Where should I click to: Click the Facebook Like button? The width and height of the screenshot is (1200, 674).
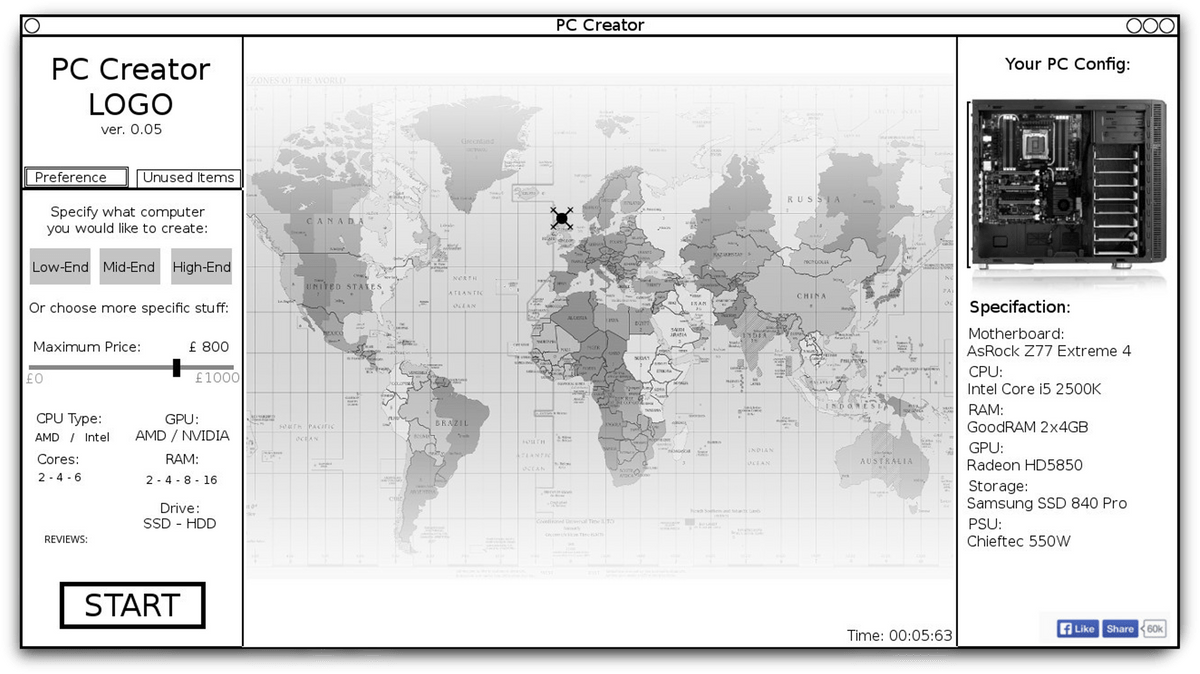coord(1077,628)
